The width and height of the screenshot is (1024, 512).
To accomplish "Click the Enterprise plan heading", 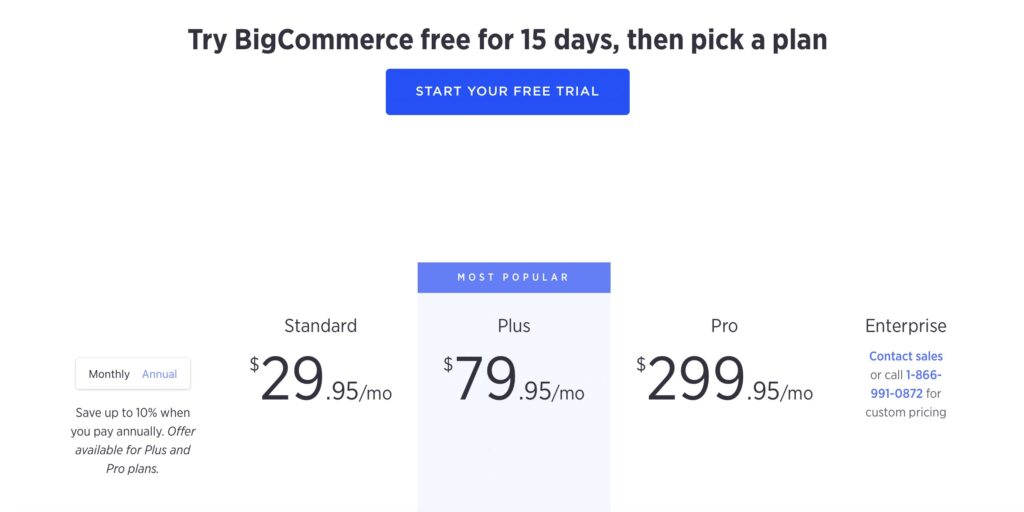I will [x=906, y=325].
